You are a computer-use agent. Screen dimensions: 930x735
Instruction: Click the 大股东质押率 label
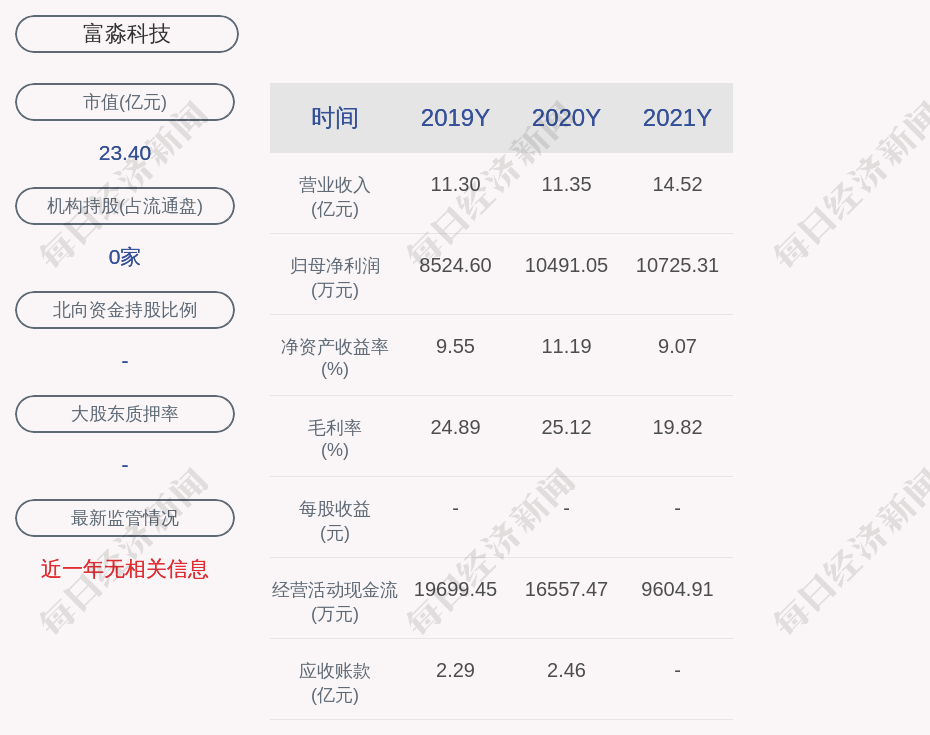[125, 414]
